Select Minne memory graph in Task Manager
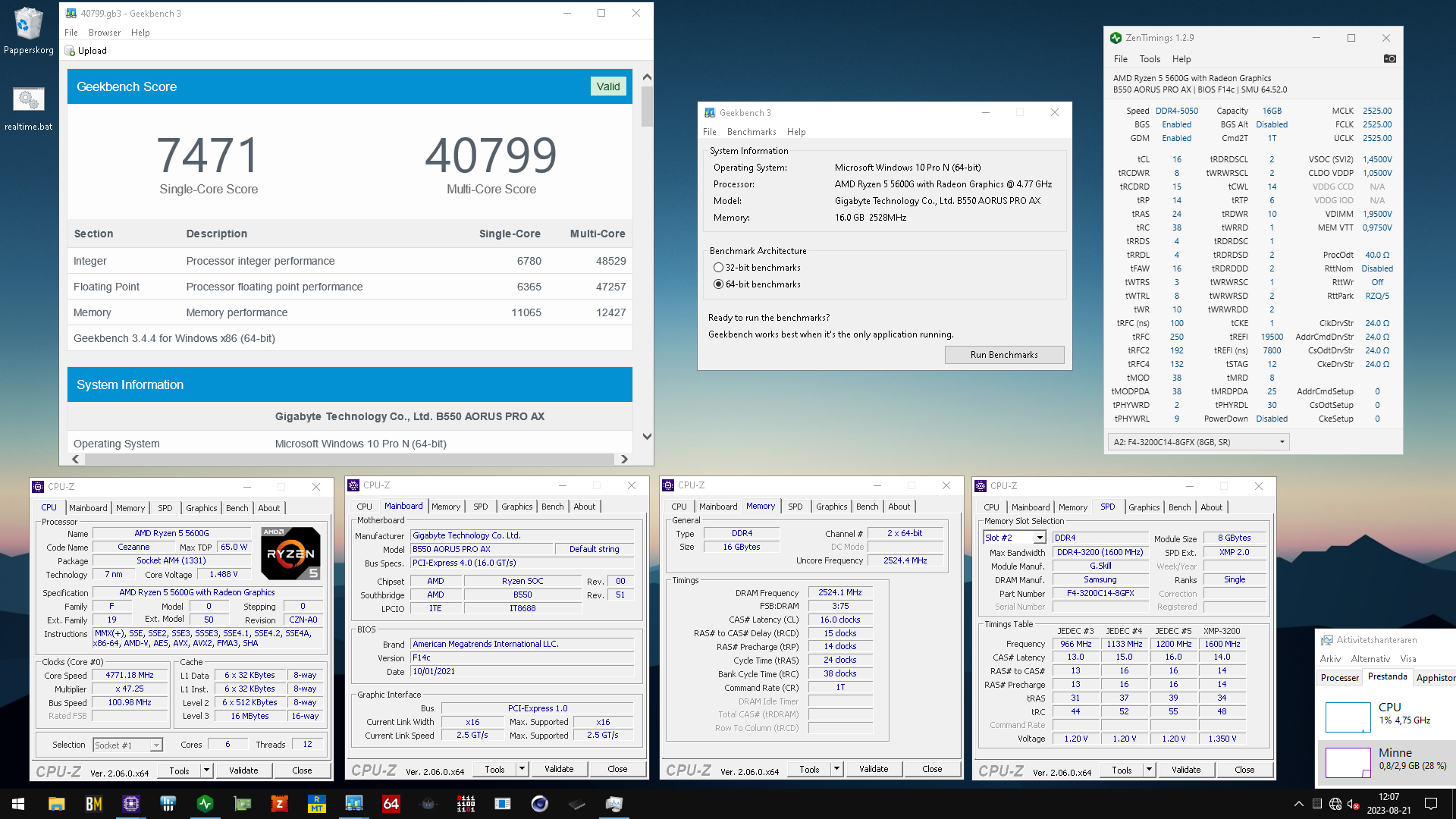Viewport: 1456px width, 819px height. pyautogui.click(x=1348, y=762)
